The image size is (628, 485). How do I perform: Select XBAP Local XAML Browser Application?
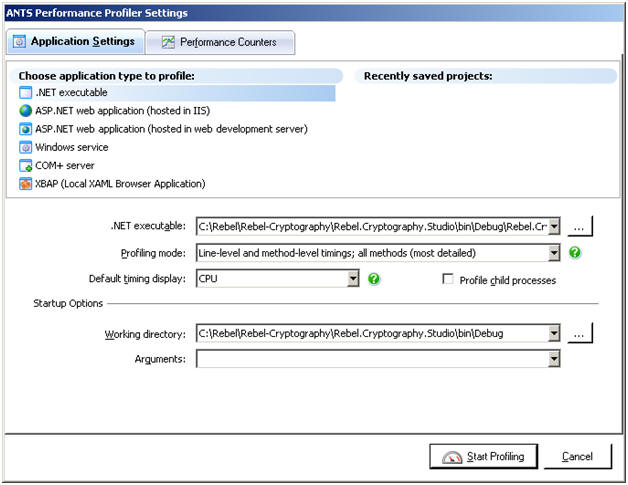click(x=112, y=184)
